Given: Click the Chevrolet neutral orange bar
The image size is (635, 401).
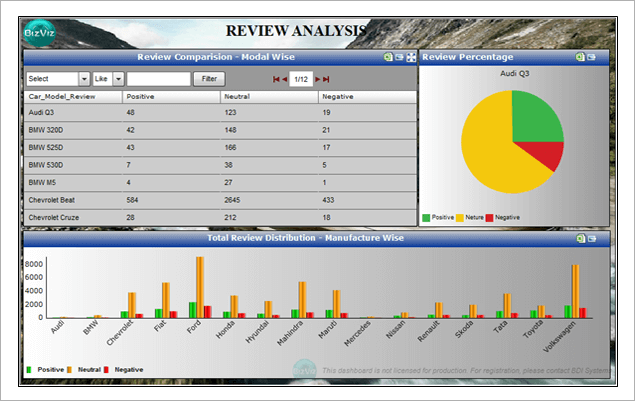Looking at the screenshot, I should pyautogui.click(x=132, y=305).
